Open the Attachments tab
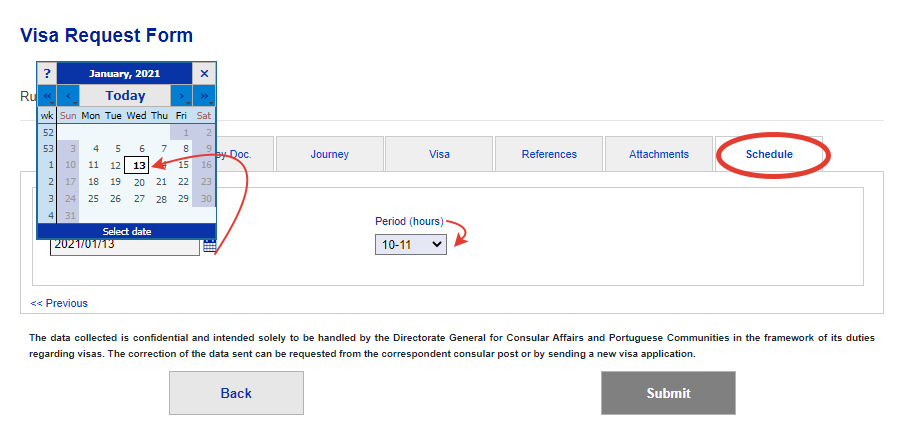 click(x=658, y=154)
